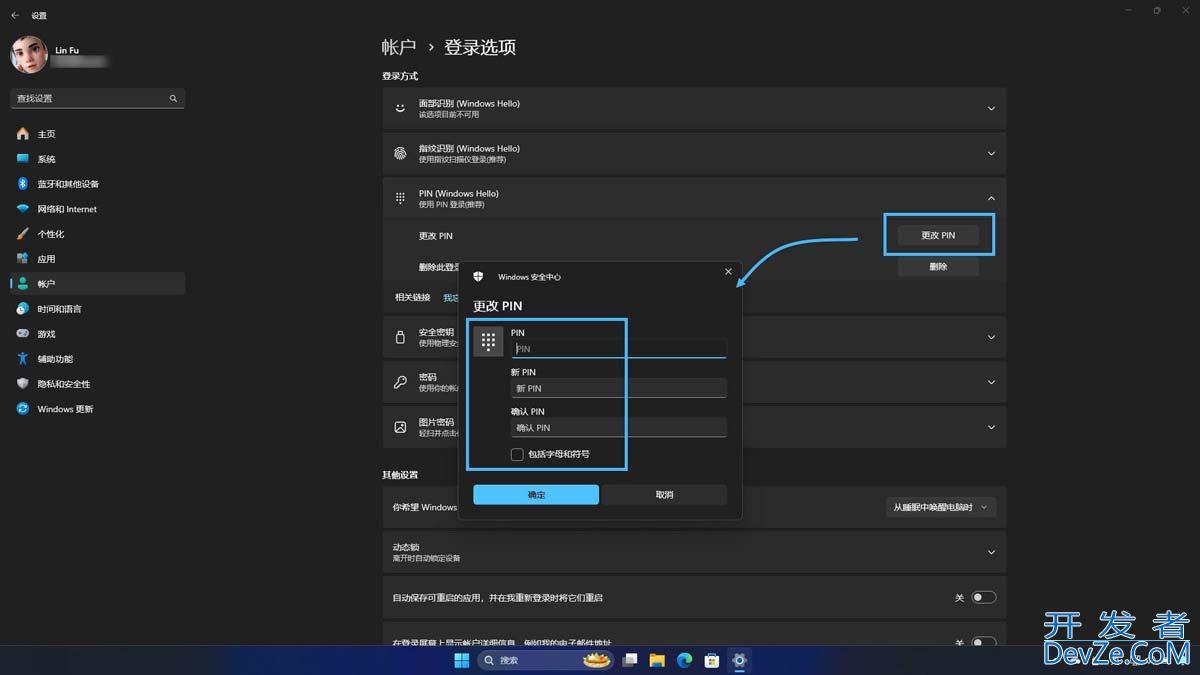Click the back arrow in Settings title bar
Image resolution: width=1200 pixels, height=675 pixels.
(x=15, y=16)
